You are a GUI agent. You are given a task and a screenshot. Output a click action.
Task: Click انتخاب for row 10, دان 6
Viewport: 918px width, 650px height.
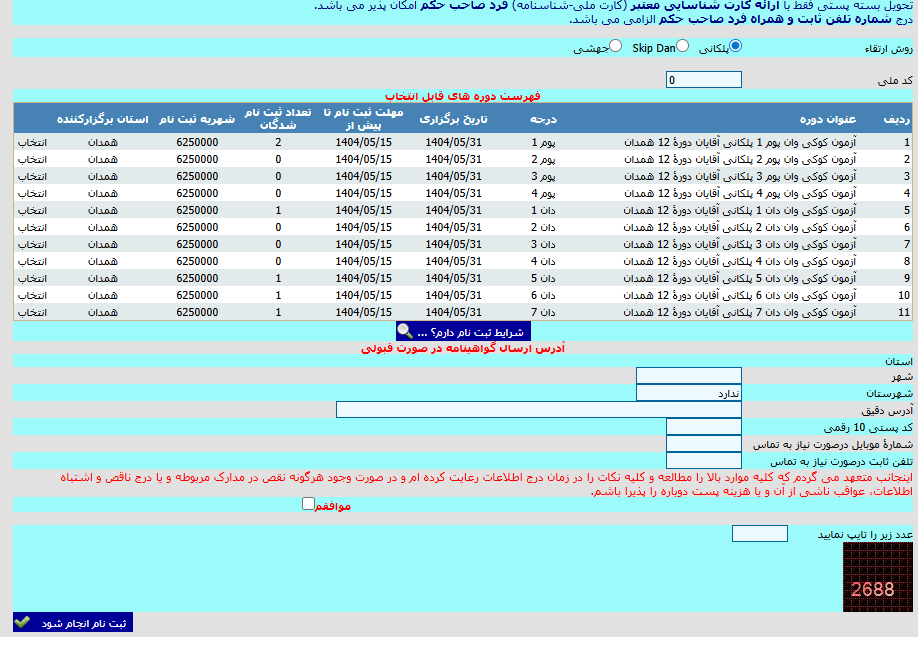(x=32, y=295)
